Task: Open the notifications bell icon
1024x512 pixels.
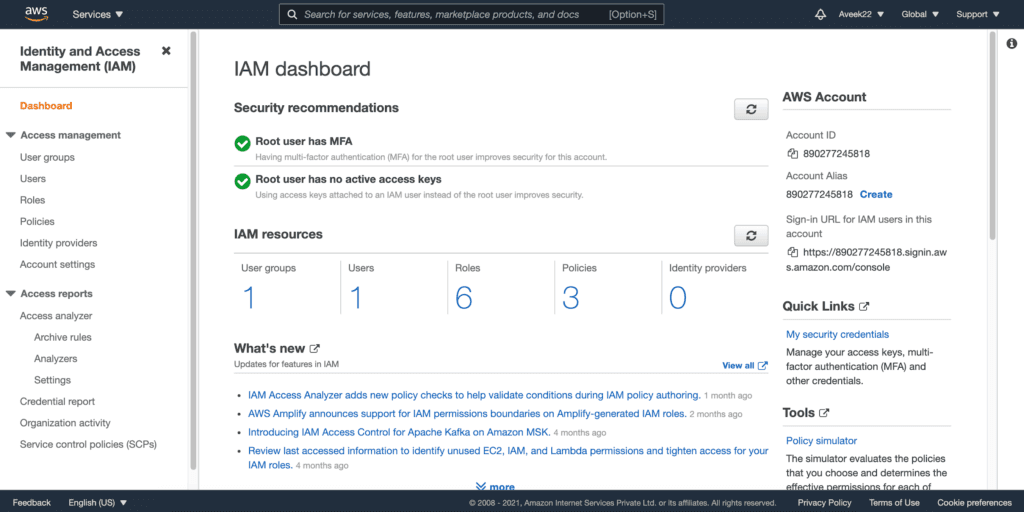Action: [x=821, y=14]
